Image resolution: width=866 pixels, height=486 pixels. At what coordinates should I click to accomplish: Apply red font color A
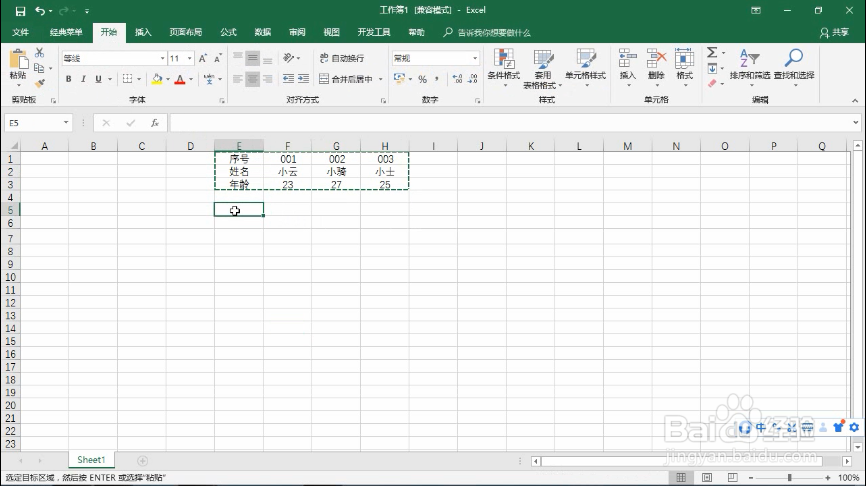click(x=179, y=80)
